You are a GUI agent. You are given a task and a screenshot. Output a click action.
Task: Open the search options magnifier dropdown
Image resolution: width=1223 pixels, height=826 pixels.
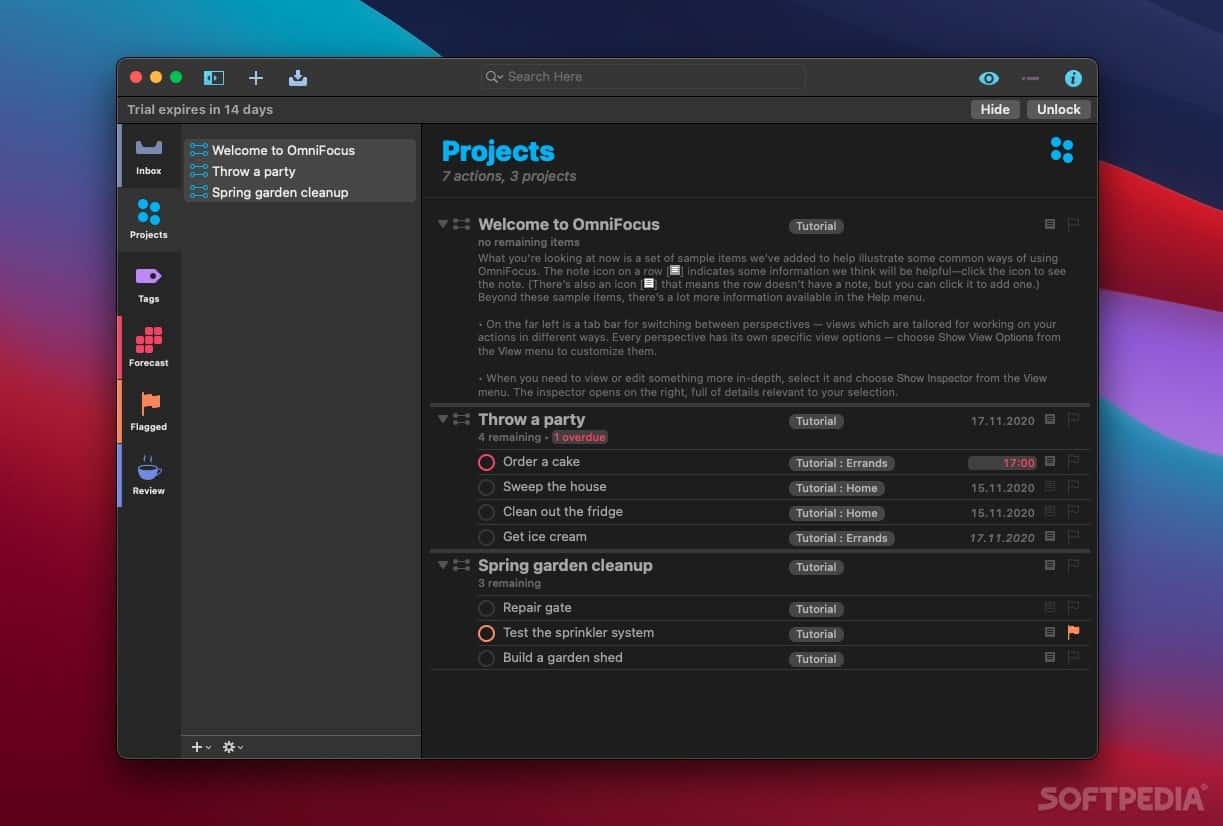(x=494, y=77)
